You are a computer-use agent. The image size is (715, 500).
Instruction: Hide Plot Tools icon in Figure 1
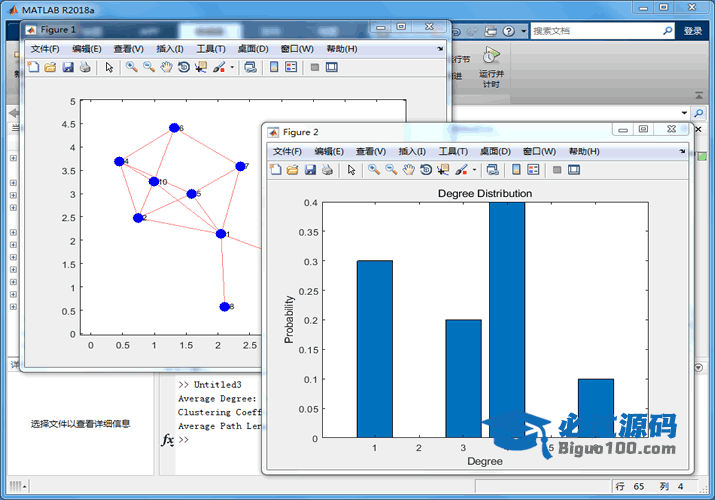[x=315, y=67]
